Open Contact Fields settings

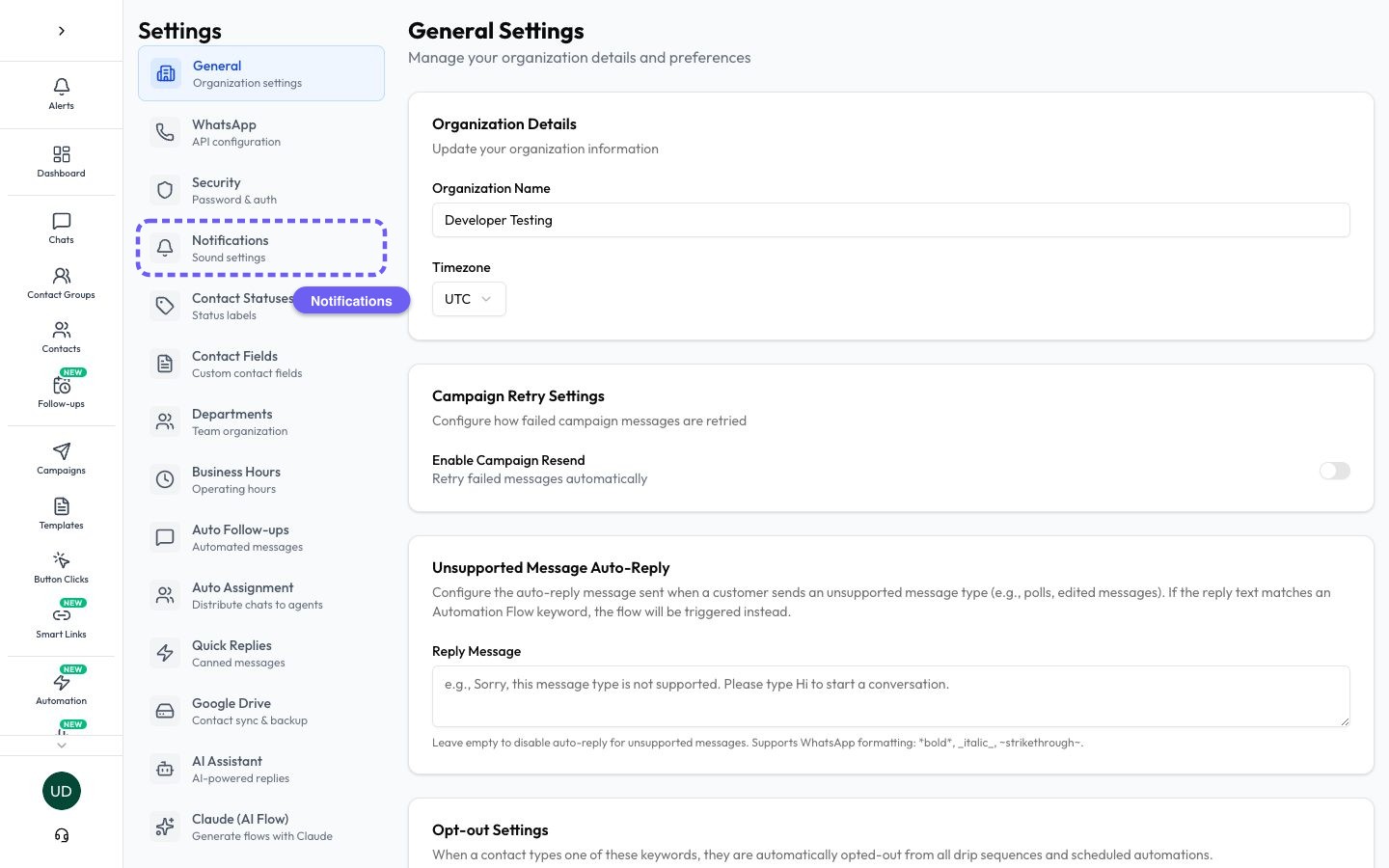pos(261,364)
